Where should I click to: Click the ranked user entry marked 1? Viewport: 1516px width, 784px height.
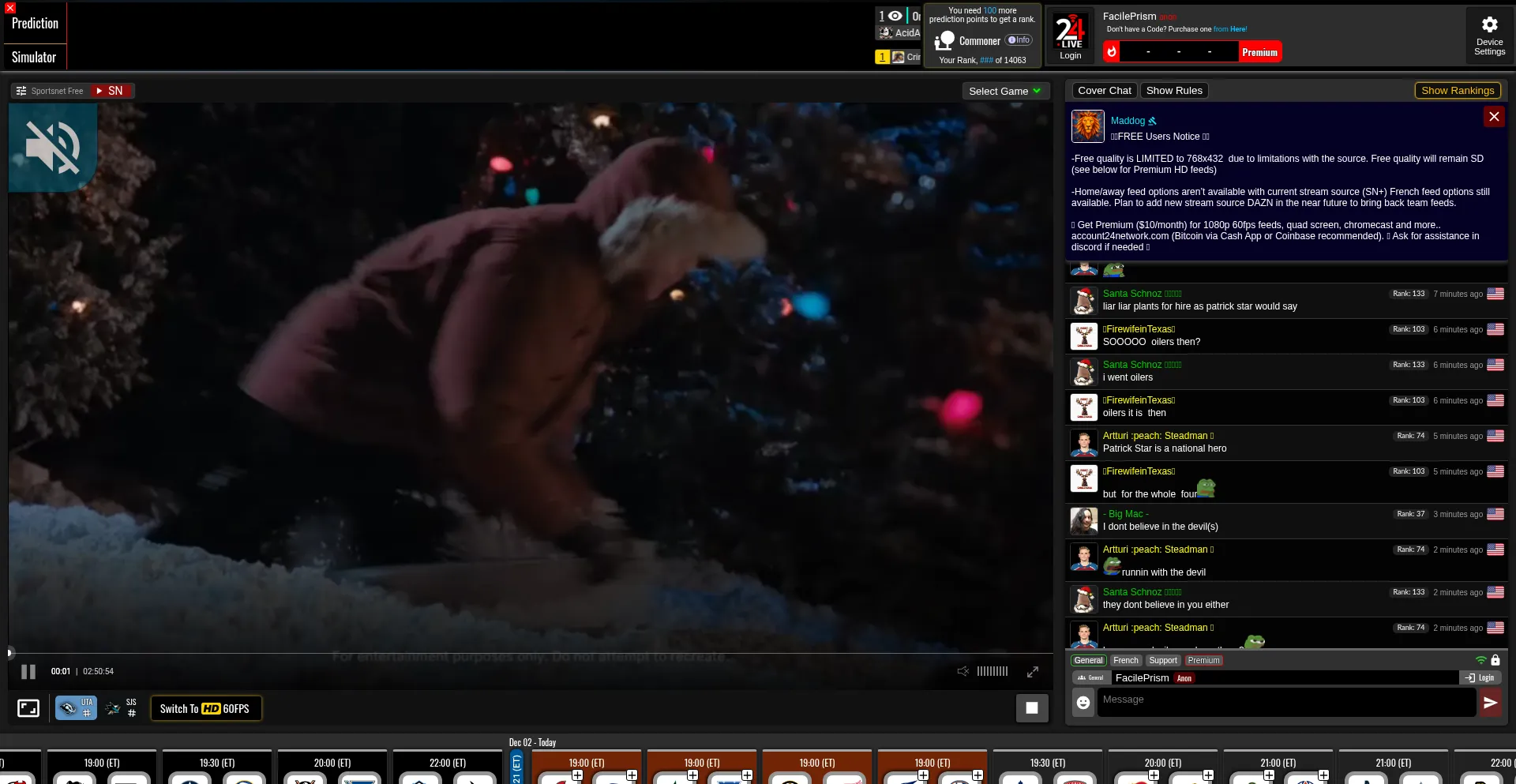pyautogui.click(x=899, y=57)
